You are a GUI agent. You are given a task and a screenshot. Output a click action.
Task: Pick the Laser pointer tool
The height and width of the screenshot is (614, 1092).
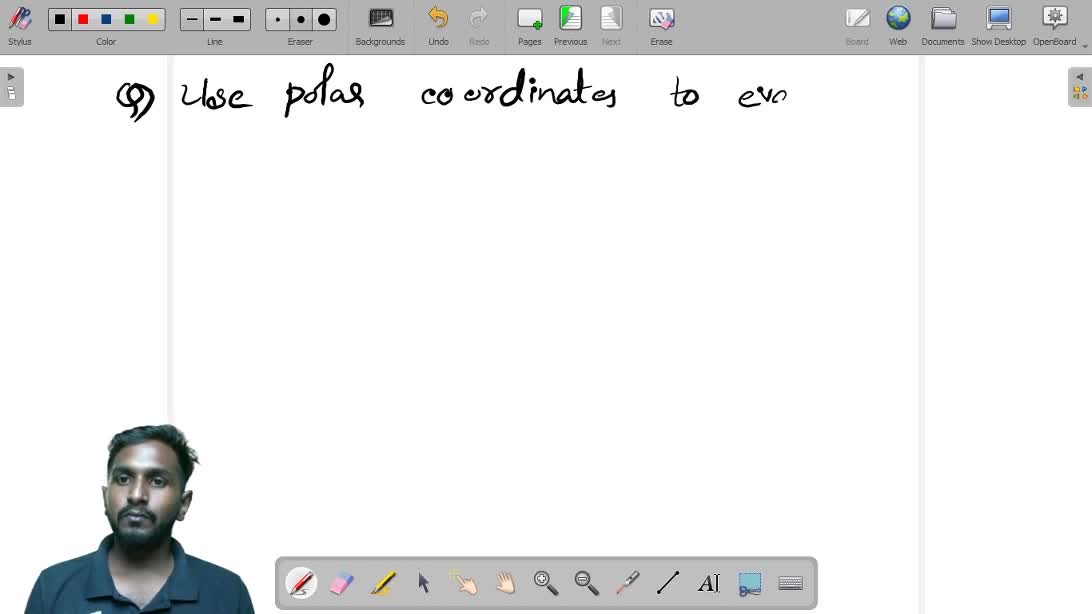tap(627, 582)
